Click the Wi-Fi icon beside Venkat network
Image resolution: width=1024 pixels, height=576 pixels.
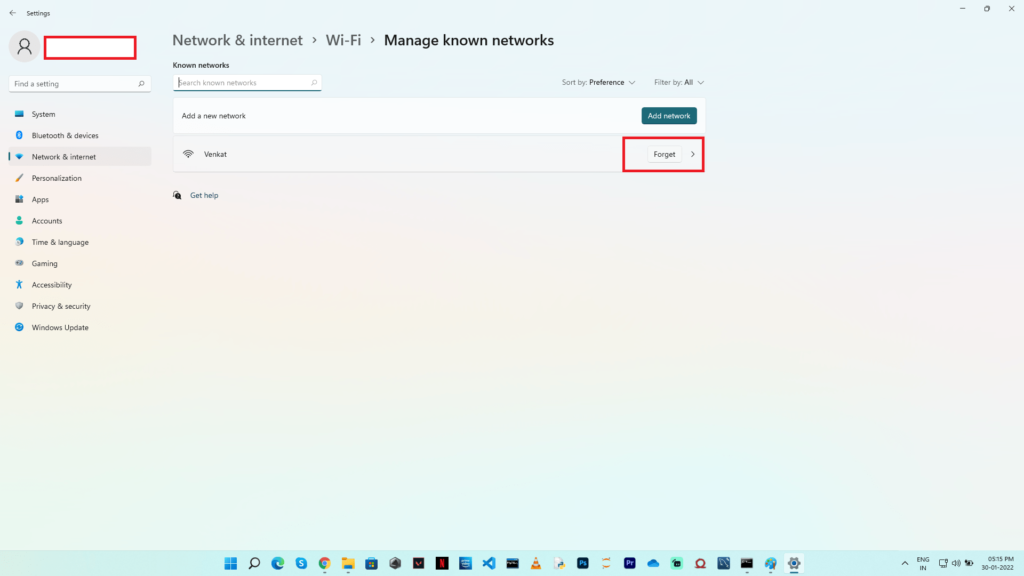pyautogui.click(x=188, y=154)
